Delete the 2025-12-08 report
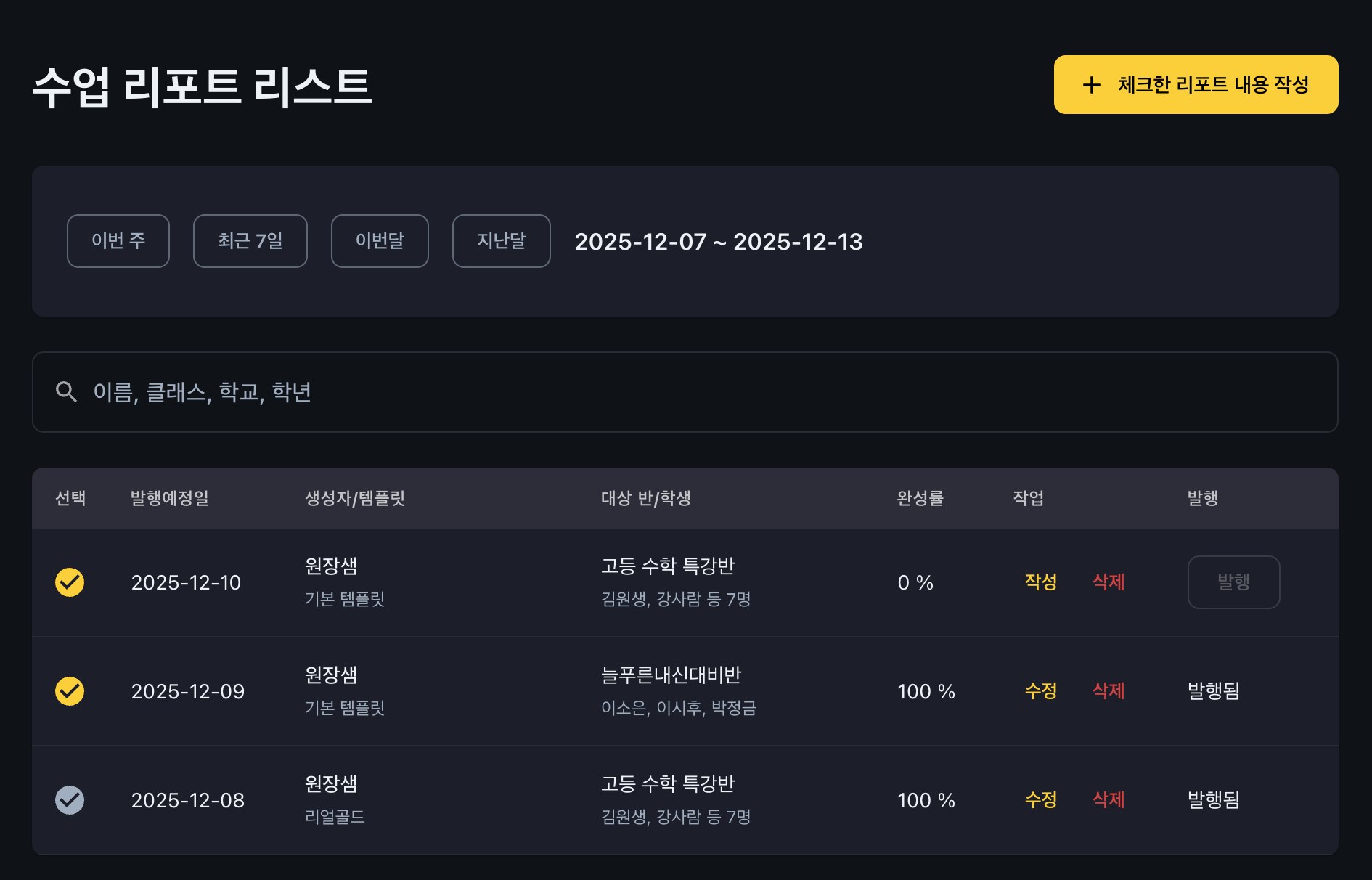The height and width of the screenshot is (880, 1372). click(1108, 799)
